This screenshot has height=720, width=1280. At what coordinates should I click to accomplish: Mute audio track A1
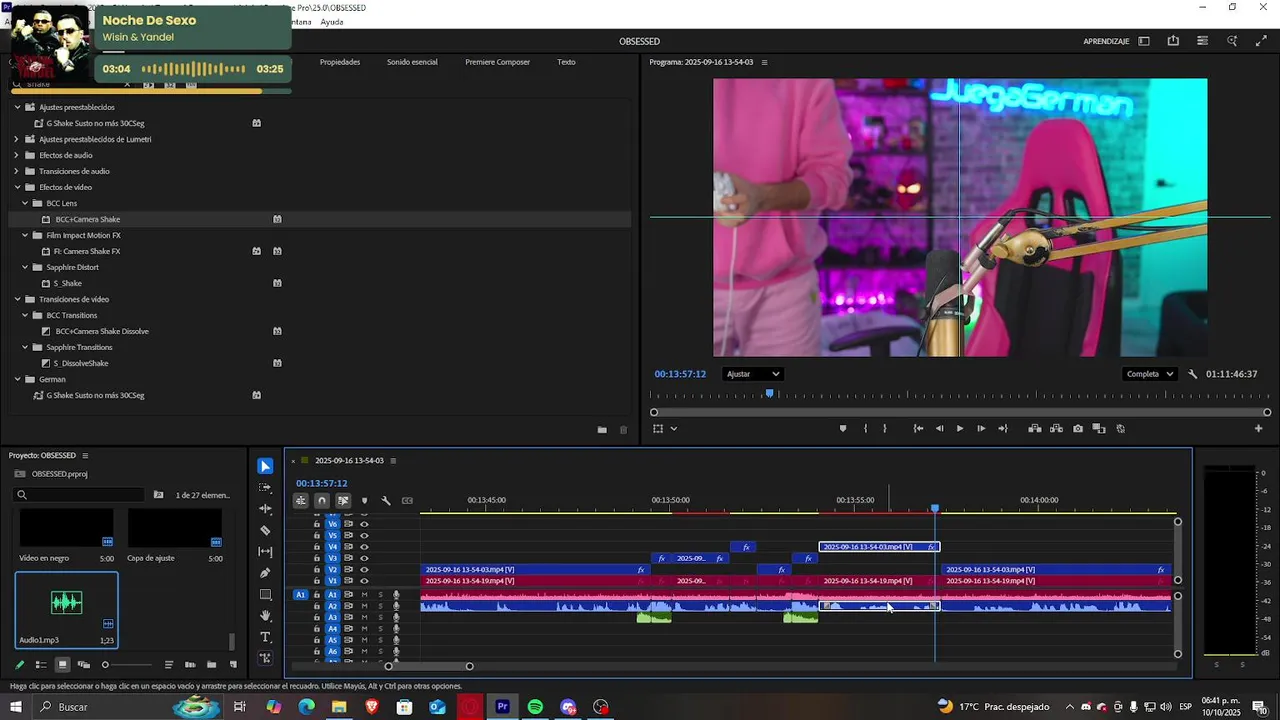click(364, 595)
